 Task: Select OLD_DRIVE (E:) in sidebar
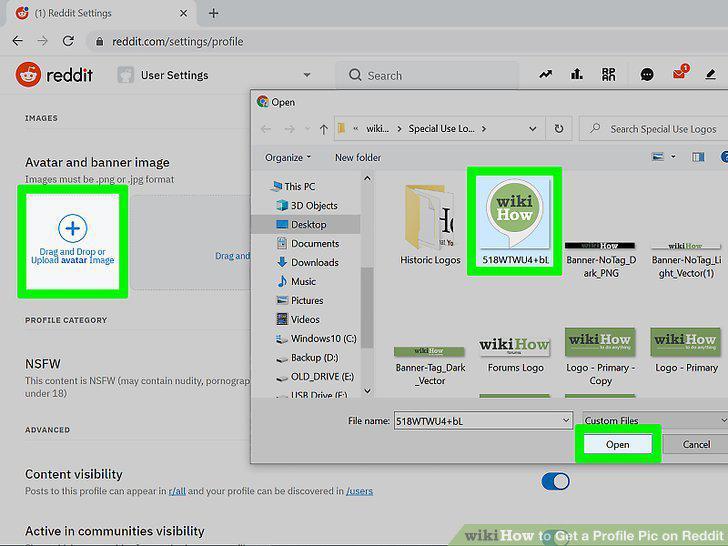[315, 377]
